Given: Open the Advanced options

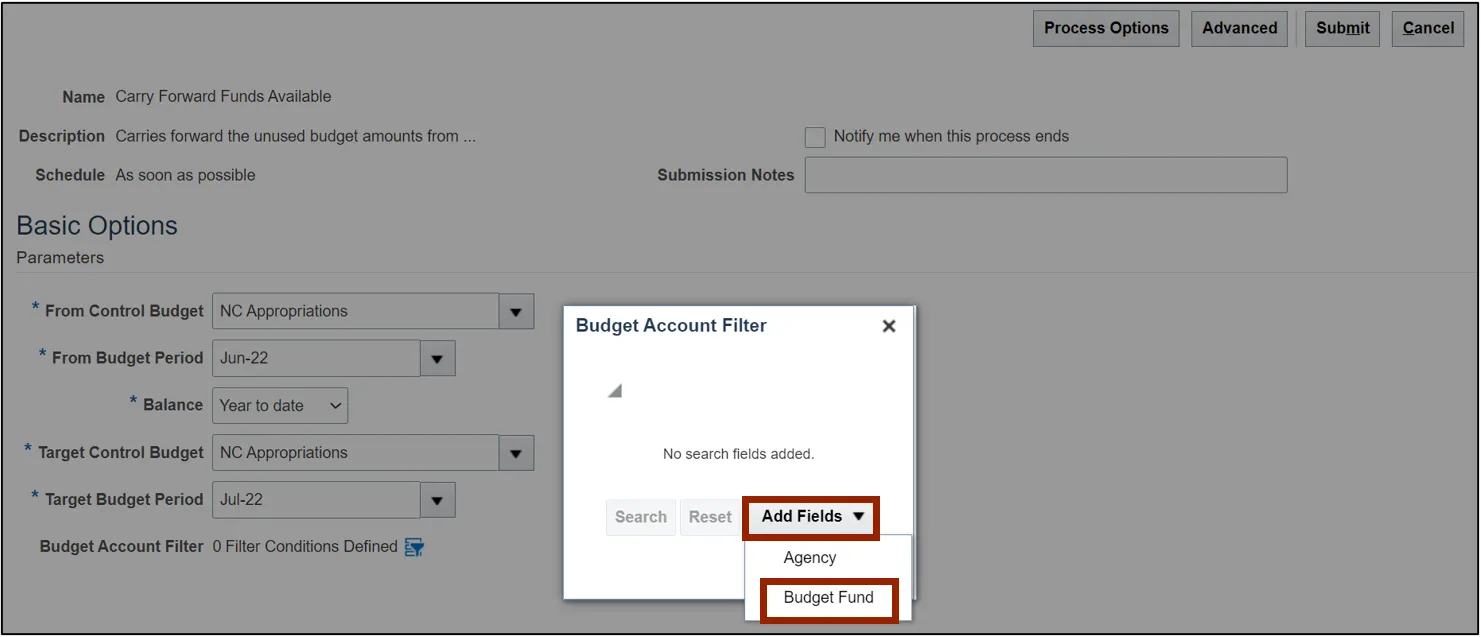Looking at the screenshot, I should coord(1239,28).
